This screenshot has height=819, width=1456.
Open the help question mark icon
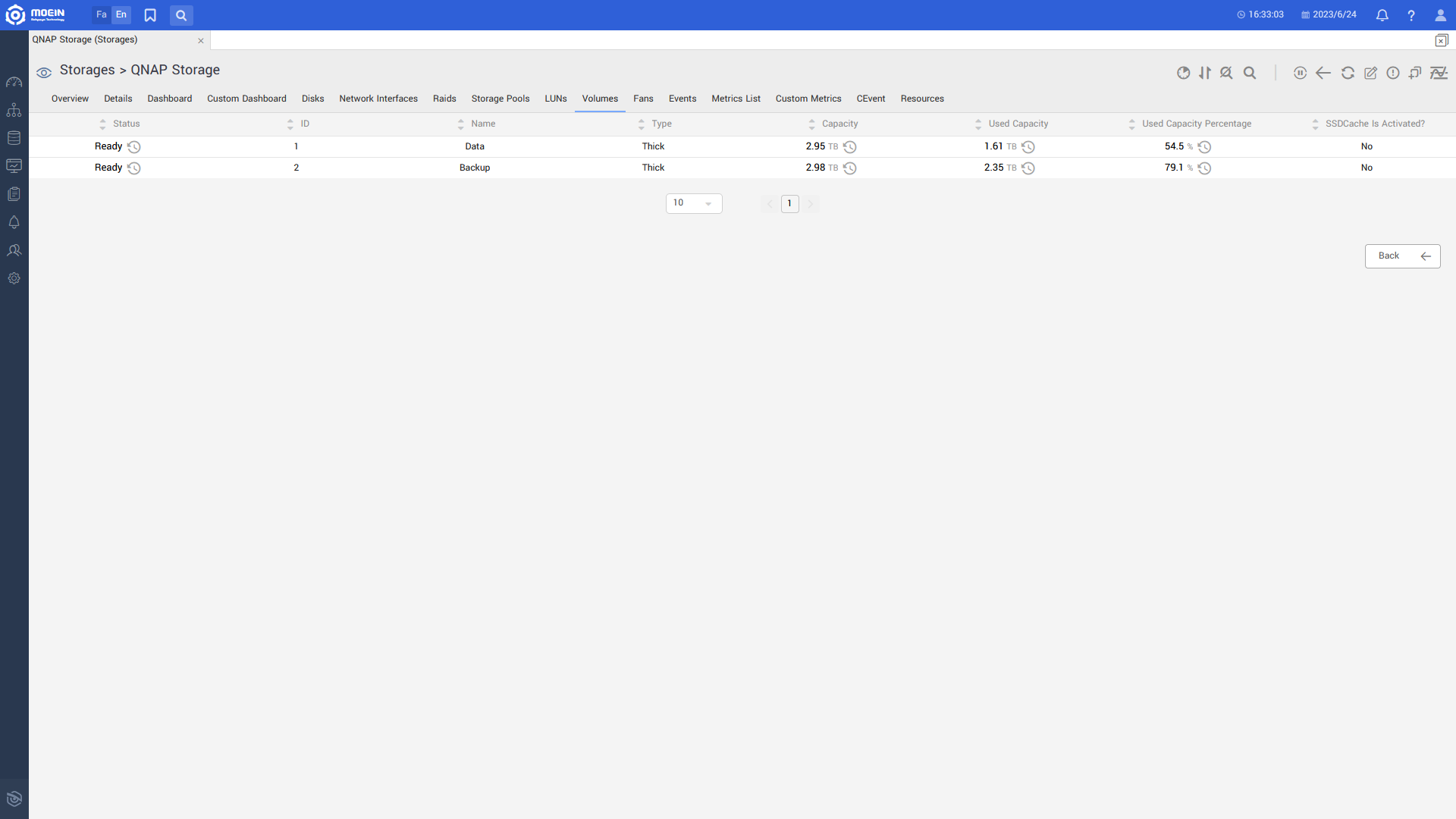point(1411,15)
